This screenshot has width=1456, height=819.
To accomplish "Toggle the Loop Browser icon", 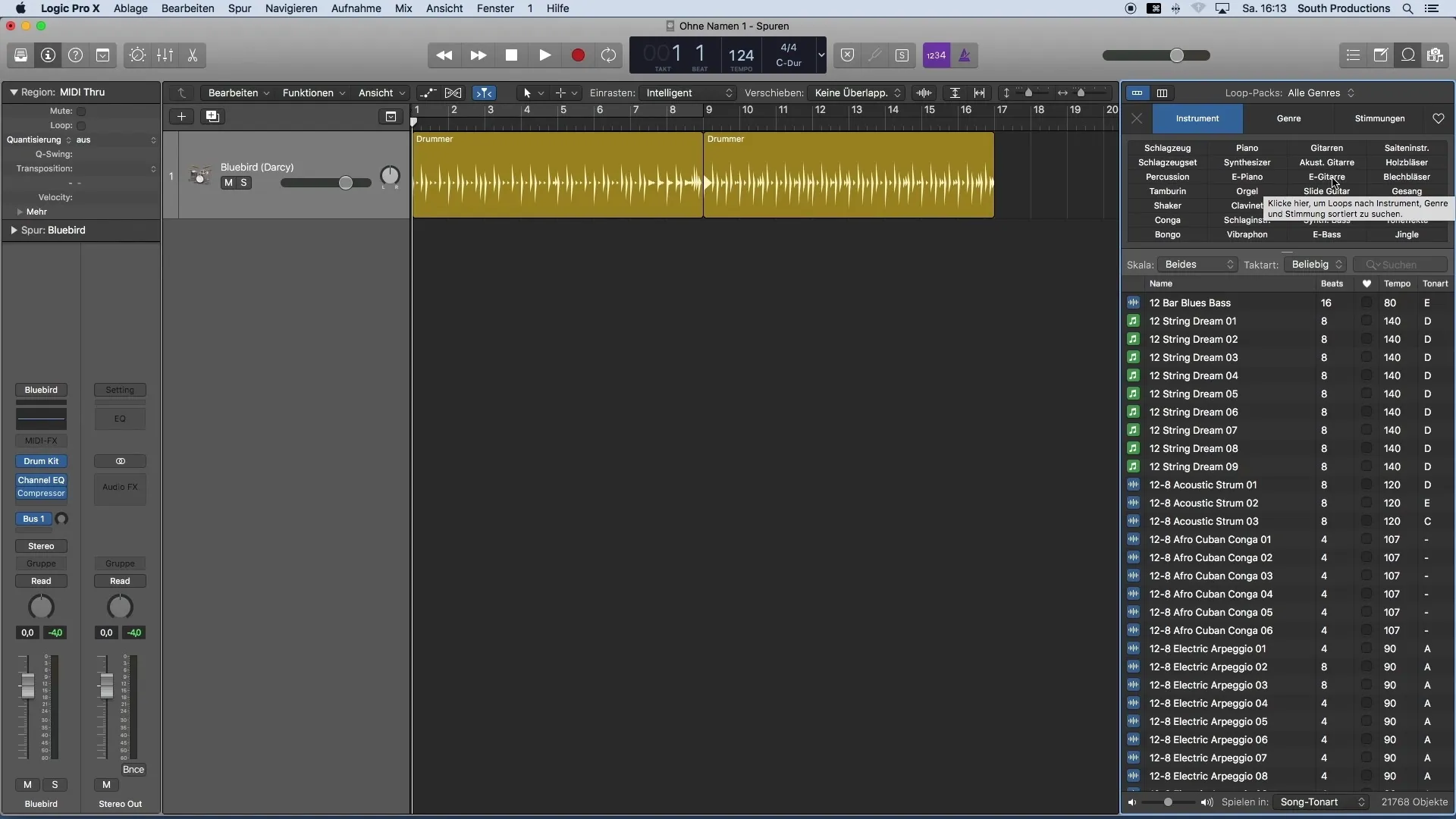I will [1407, 55].
